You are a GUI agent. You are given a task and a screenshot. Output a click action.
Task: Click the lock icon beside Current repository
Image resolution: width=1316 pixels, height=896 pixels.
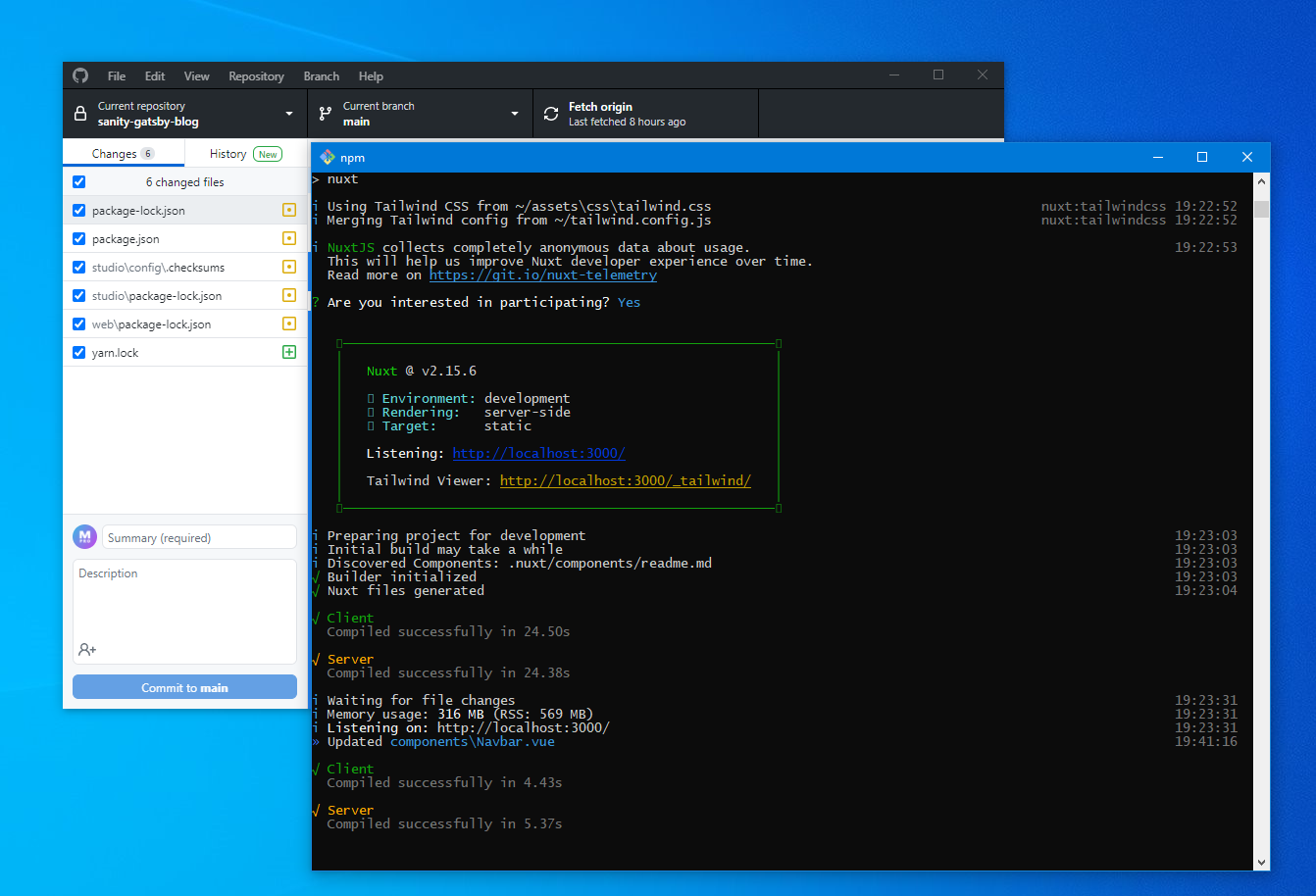(80, 114)
